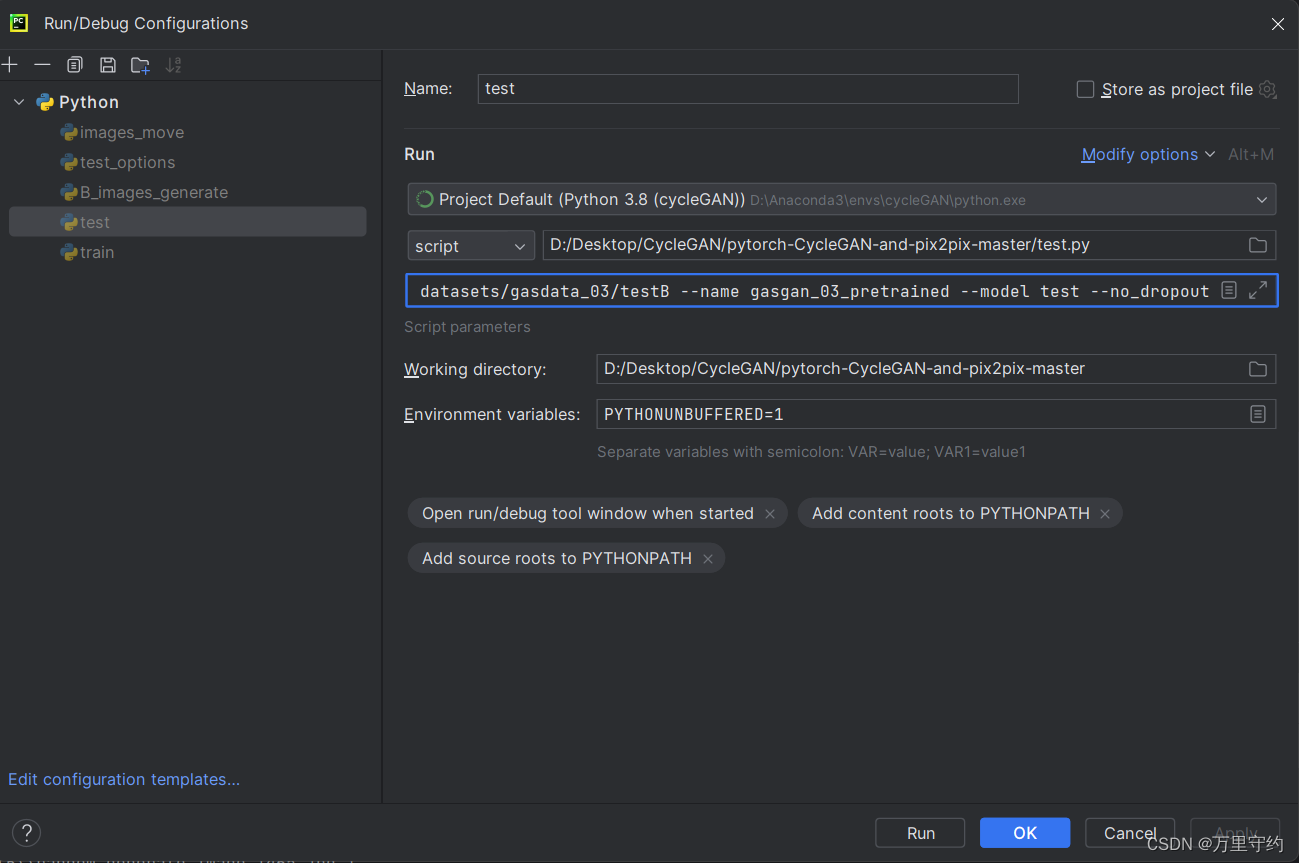The image size is (1299, 863).
Task: Select the images_move configuration
Action: click(132, 132)
